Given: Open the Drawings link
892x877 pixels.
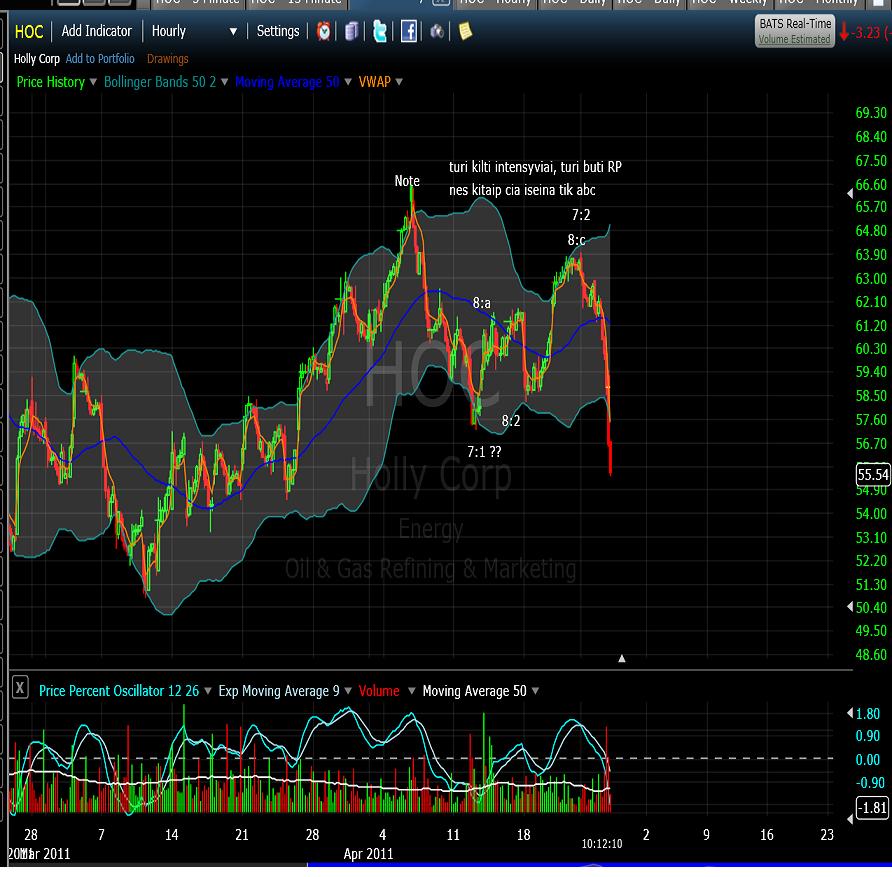Looking at the screenshot, I should click(x=167, y=59).
